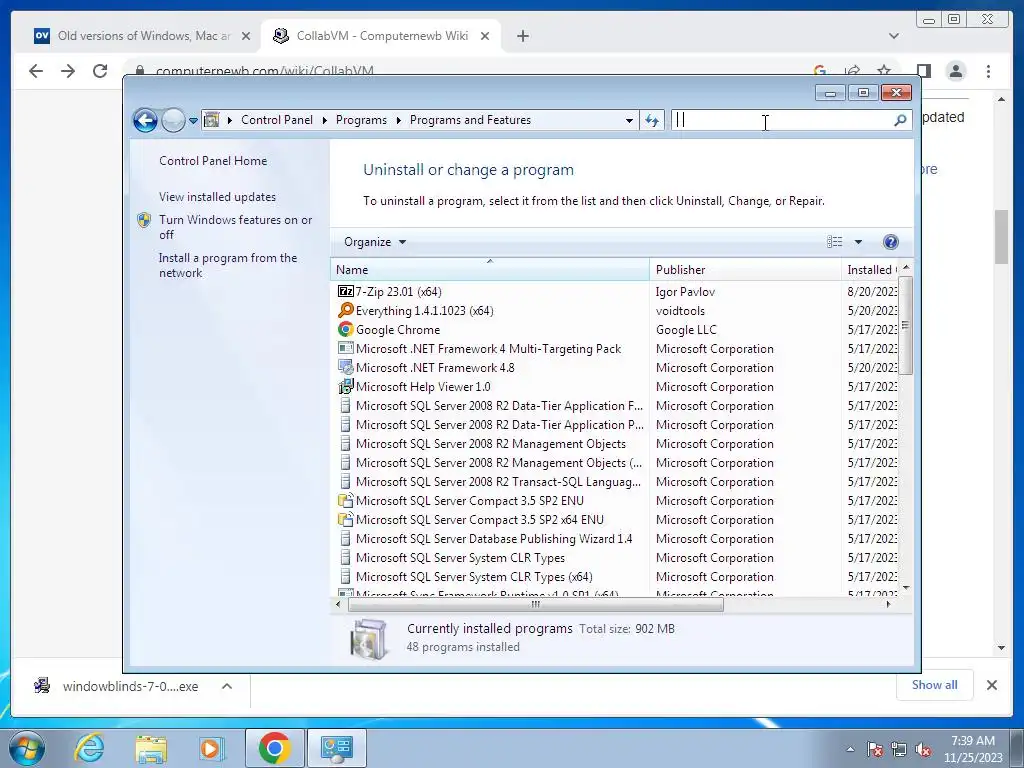This screenshot has width=1024, height=768.
Task: Select Microsoft .NET Framework 4.8 icon
Action: pyautogui.click(x=345, y=367)
